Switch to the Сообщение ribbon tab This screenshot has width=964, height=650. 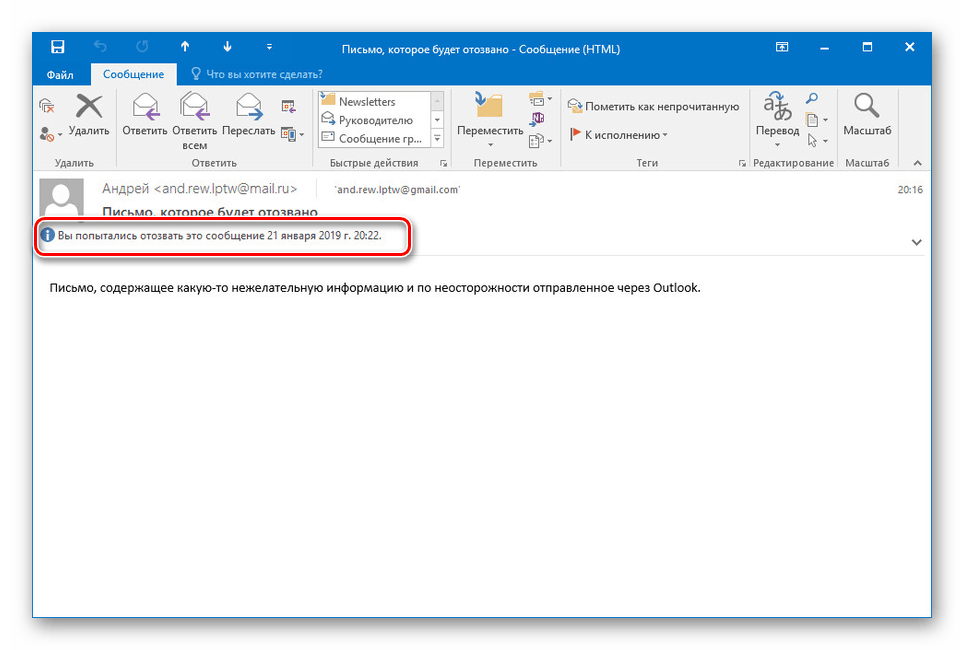pyautogui.click(x=133, y=74)
